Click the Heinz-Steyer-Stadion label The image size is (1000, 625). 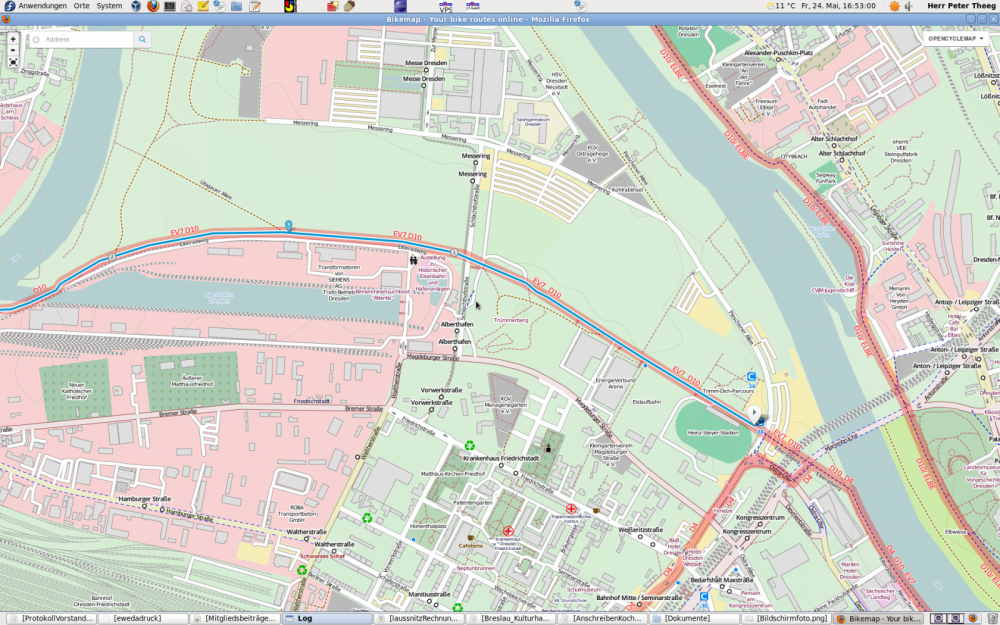coord(712,432)
